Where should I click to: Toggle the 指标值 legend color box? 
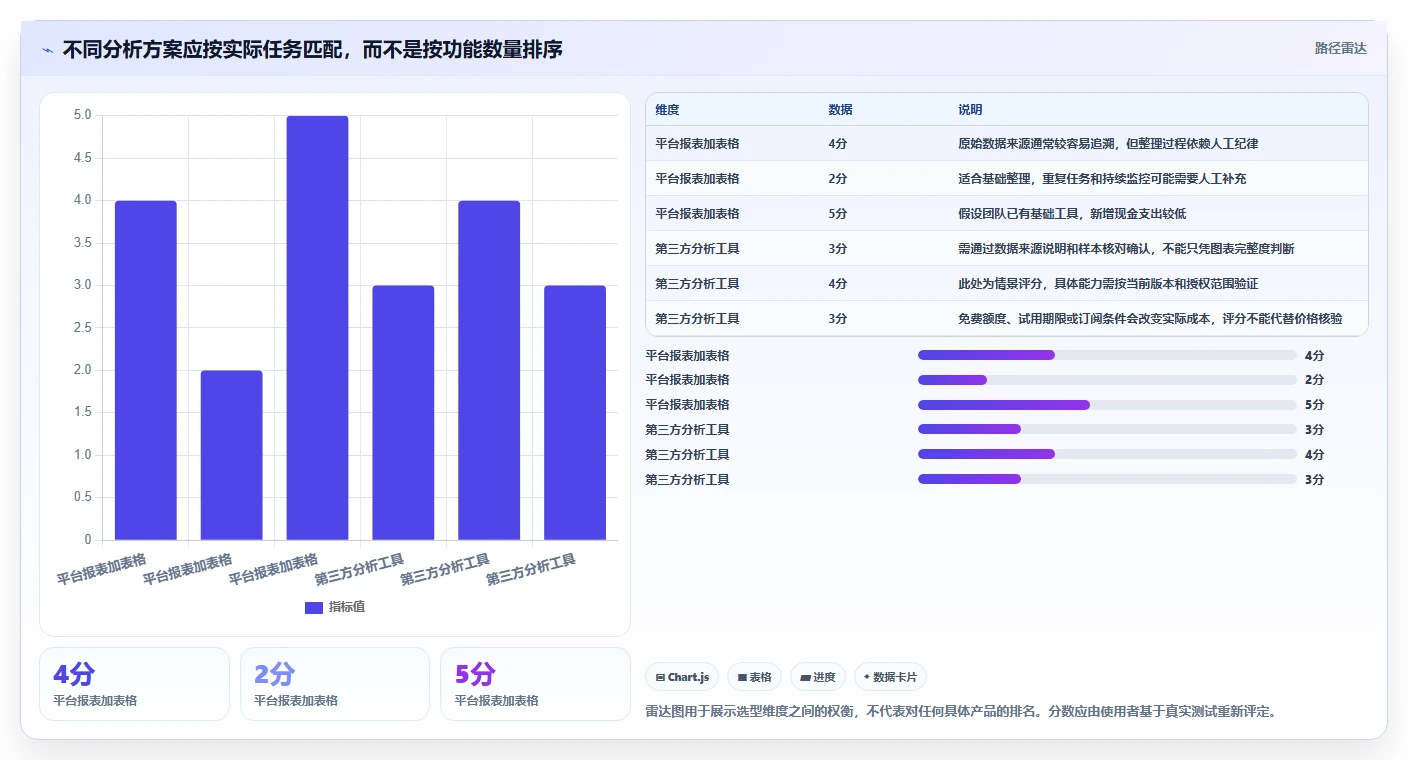pos(314,607)
